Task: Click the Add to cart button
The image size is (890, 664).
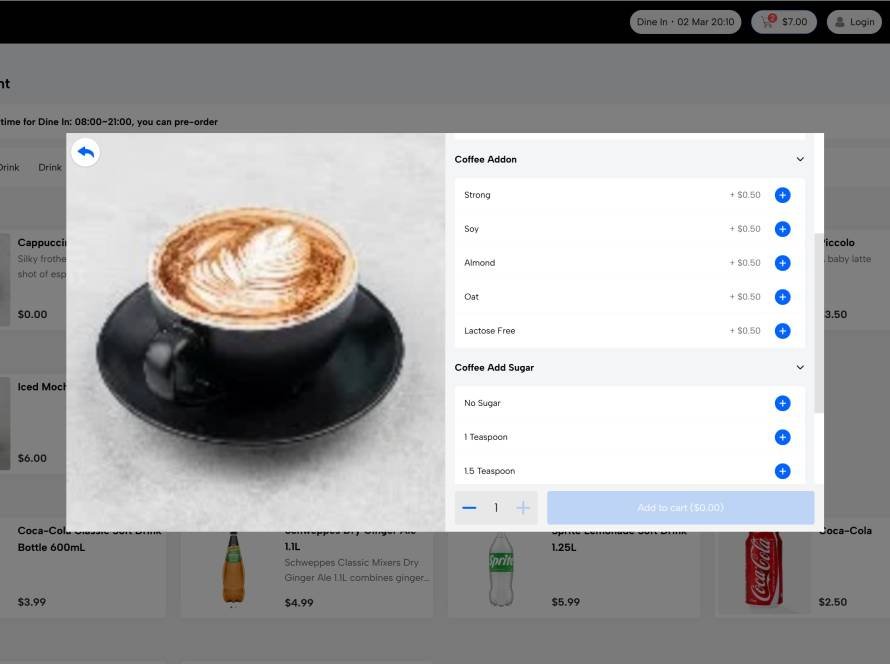Action: [680, 508]
